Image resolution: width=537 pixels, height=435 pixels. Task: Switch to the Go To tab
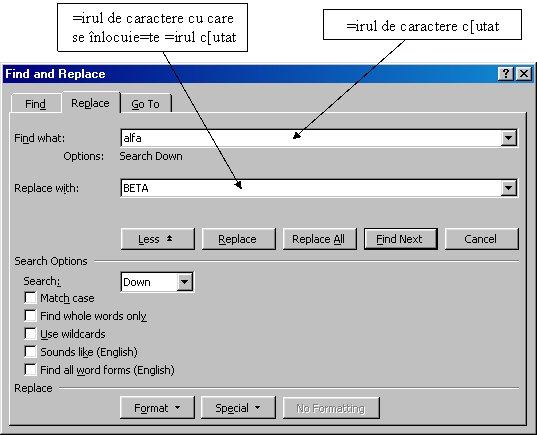pyautogui.click(x=146, y=104)
